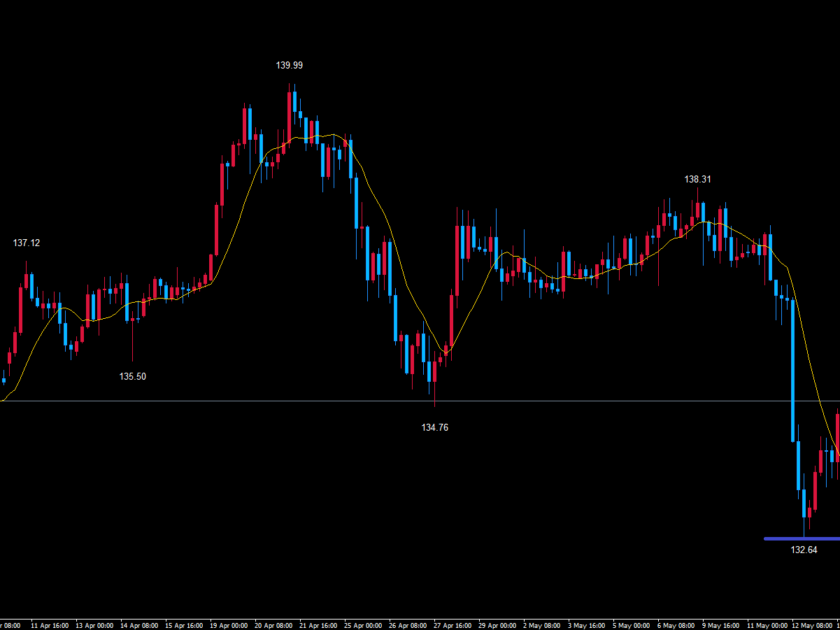The image size is (840, 630).
Task: Click the 135.50 low price label
Action: tap(133, 377)
